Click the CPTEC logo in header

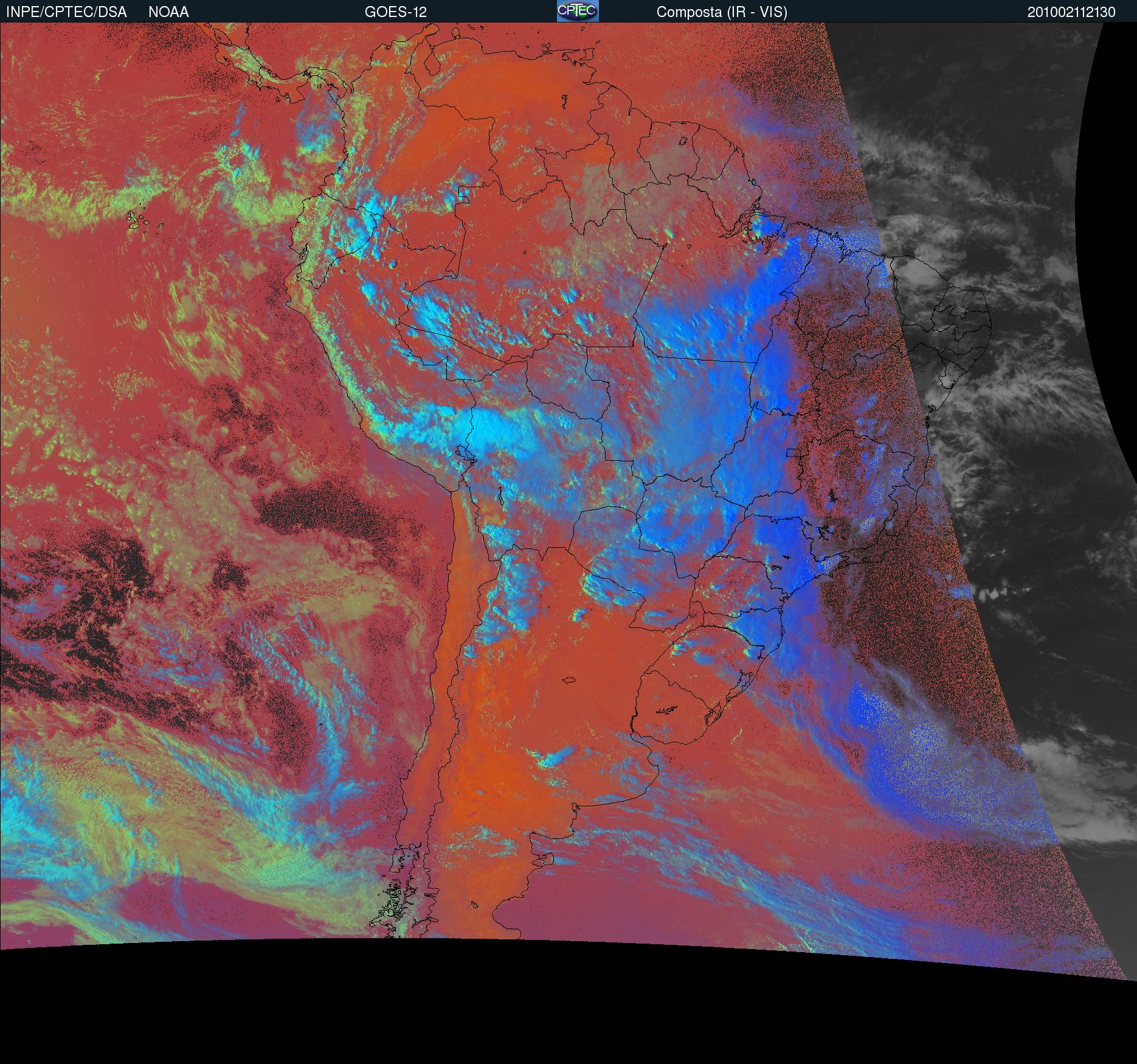[577, 11]
